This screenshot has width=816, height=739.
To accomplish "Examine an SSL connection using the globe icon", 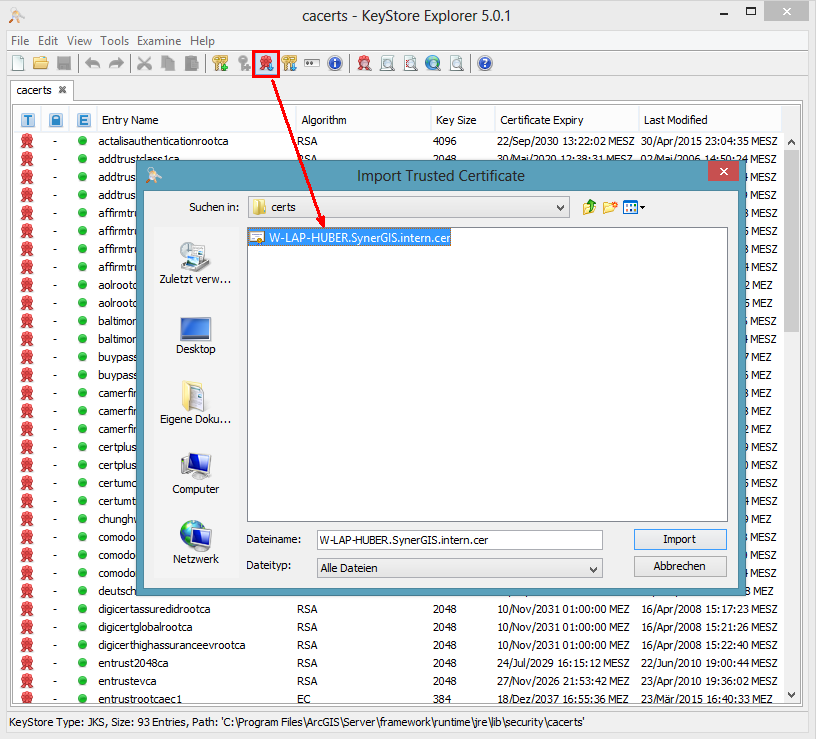I will 433,63.
